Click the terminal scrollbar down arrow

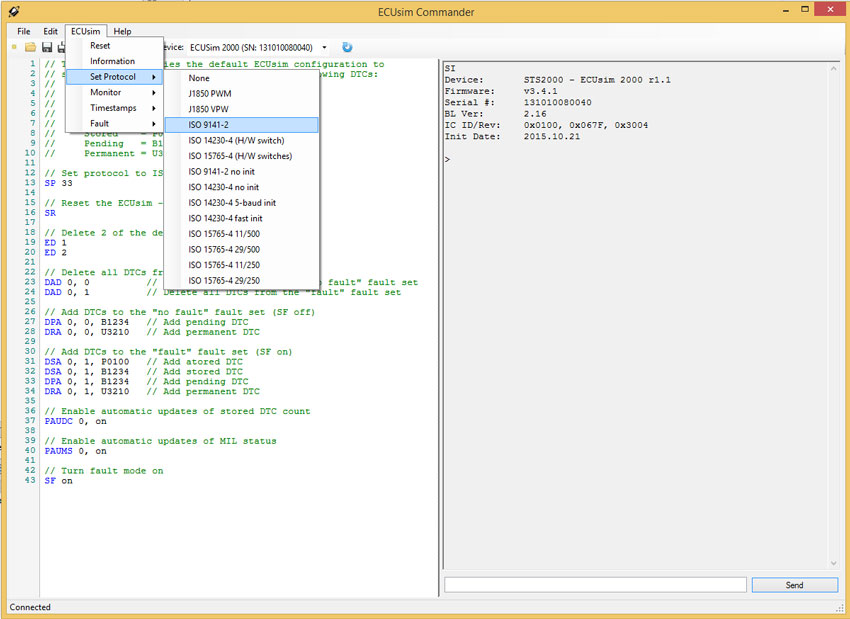point(833,564)
